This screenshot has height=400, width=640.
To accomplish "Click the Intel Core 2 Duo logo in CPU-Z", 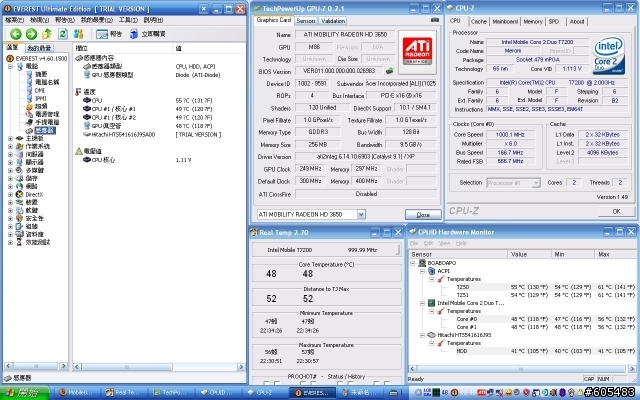I will [x=609, y=55].
